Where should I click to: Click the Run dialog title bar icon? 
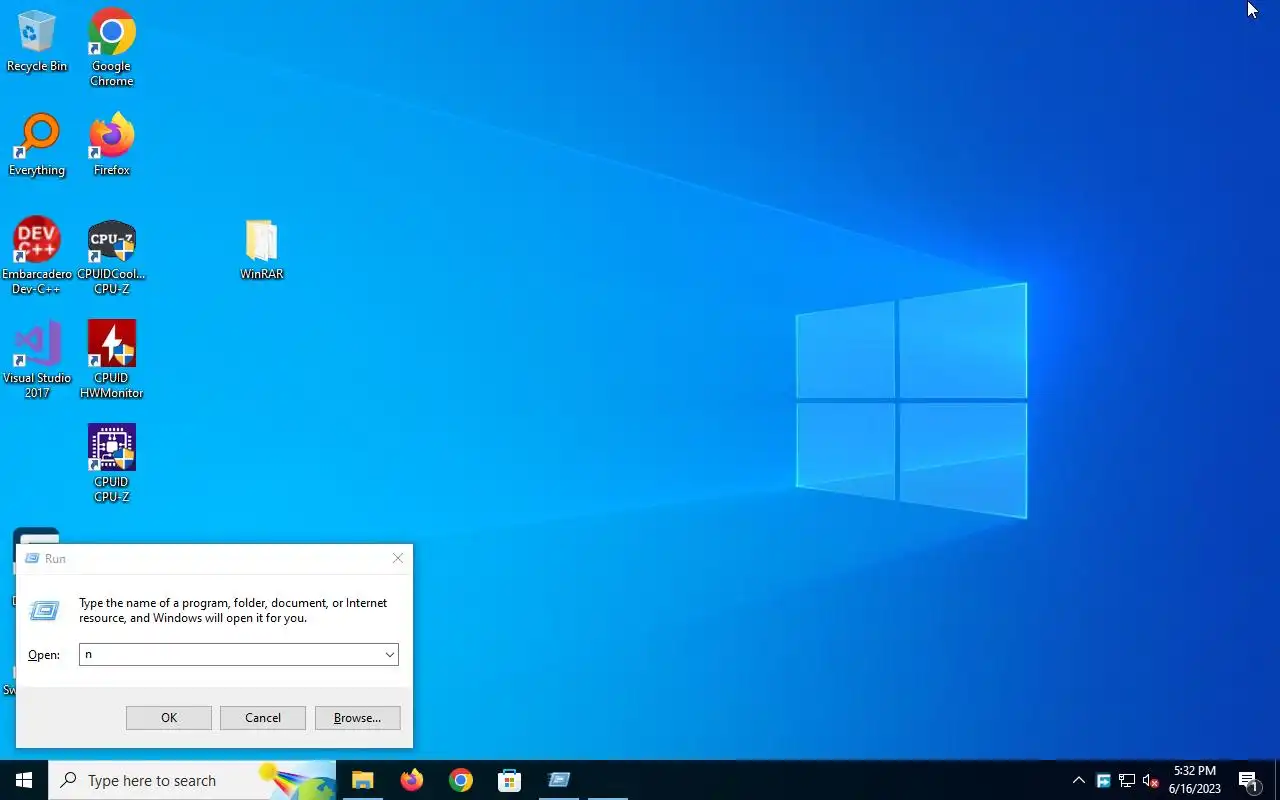click(32, 558)
